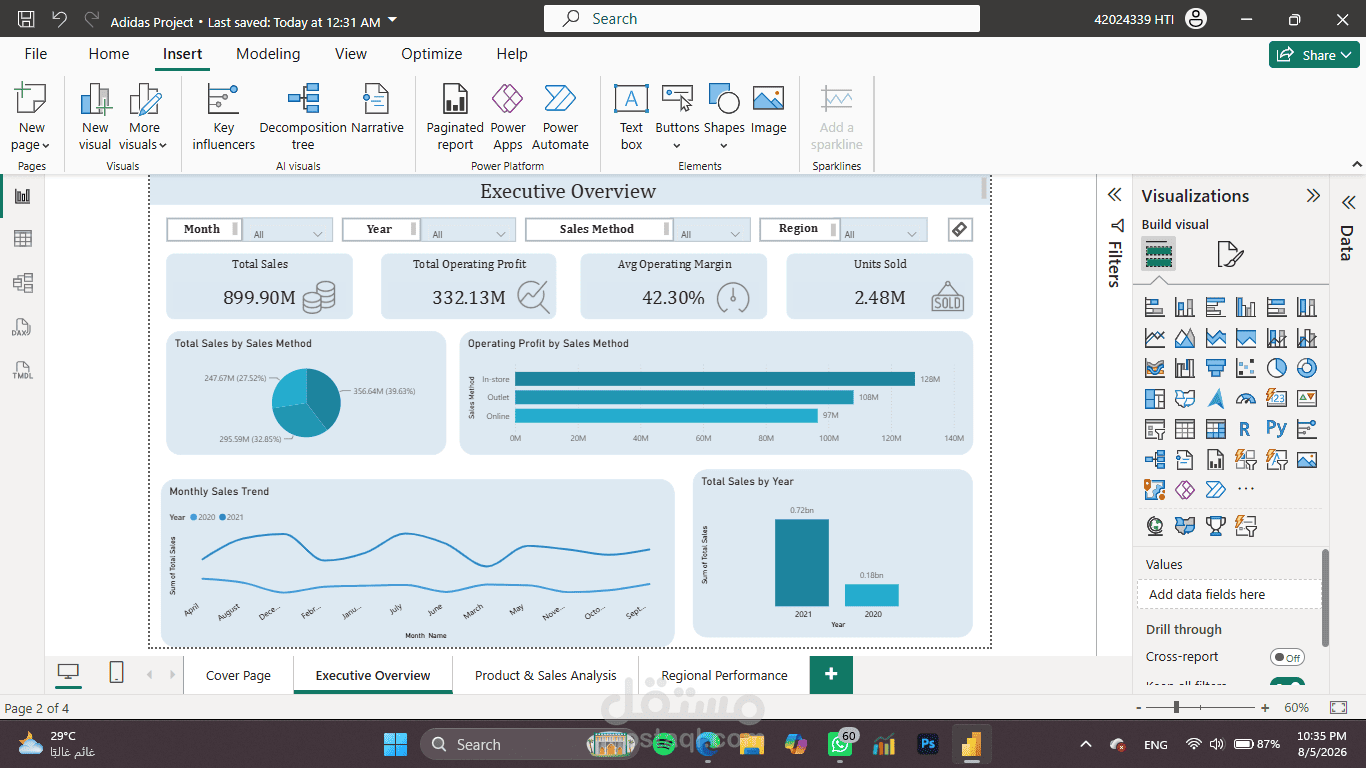Click the zoom out minus button
The height and width of the screenshot is (768, 1366).
tap(1140, 708)
